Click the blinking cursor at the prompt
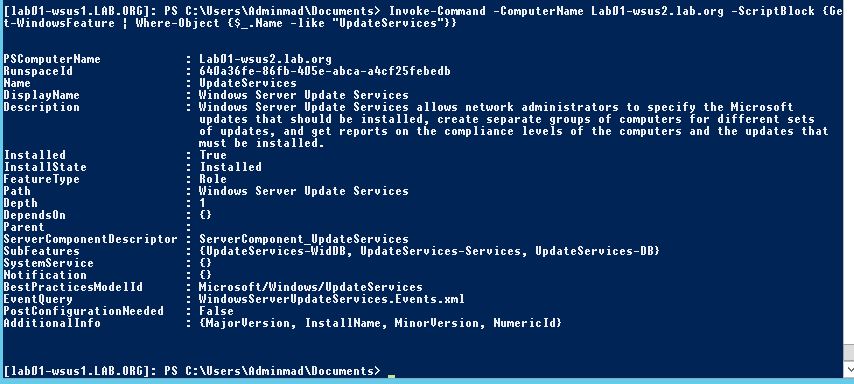This screenshot has width=854, height=384. click(x=391, y=375)
